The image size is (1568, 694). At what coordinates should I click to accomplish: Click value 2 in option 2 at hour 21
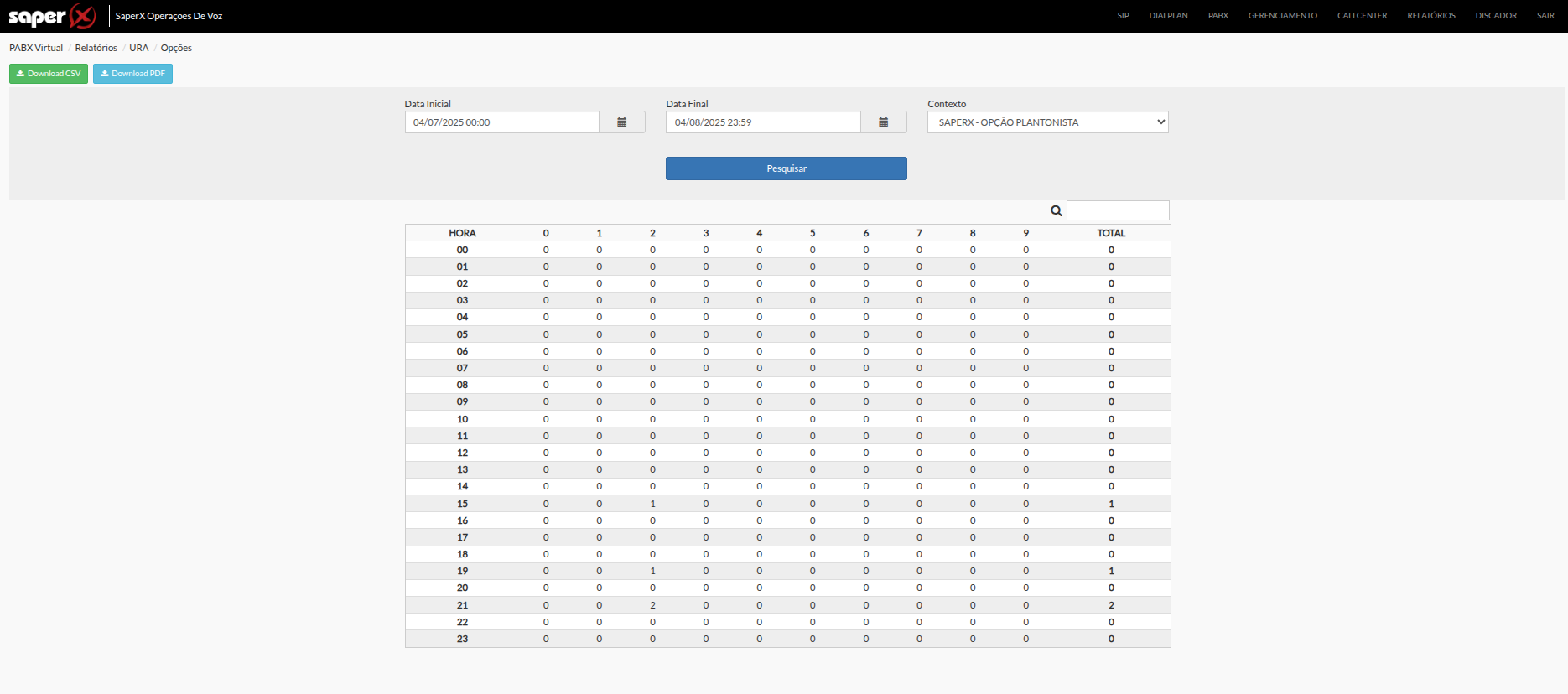coord(652,605)
